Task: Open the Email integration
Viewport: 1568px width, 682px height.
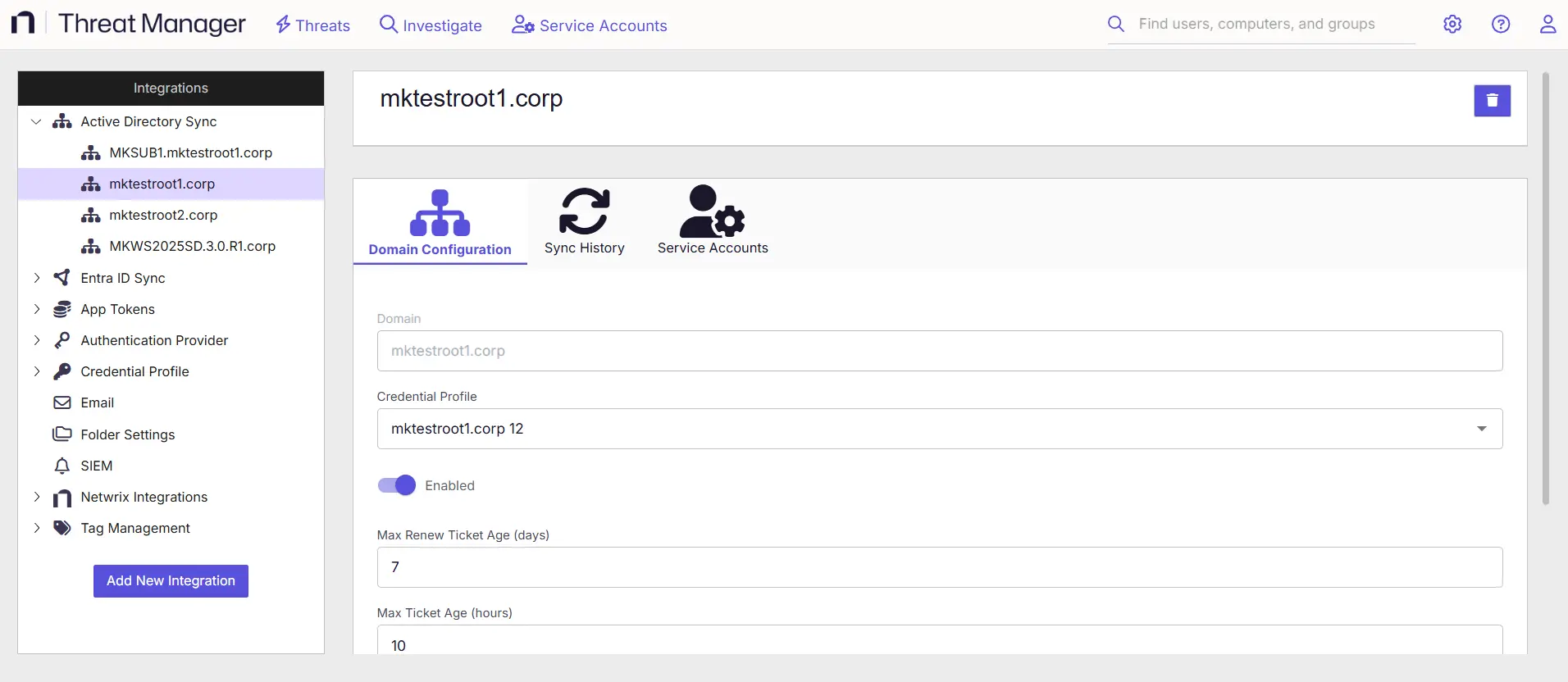Action: tap(97, 402)
